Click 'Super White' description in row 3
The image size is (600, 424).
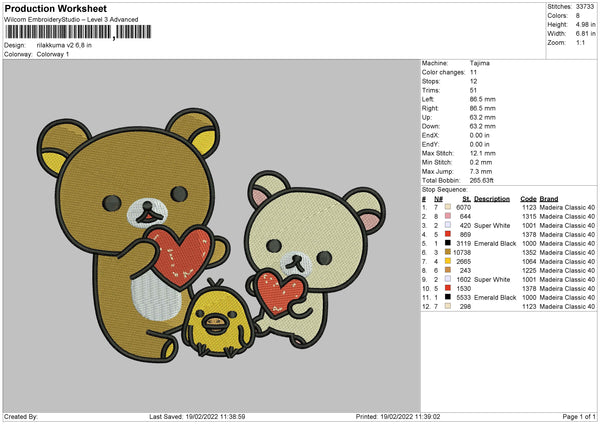pyautogui.click(x=492, y=225)
